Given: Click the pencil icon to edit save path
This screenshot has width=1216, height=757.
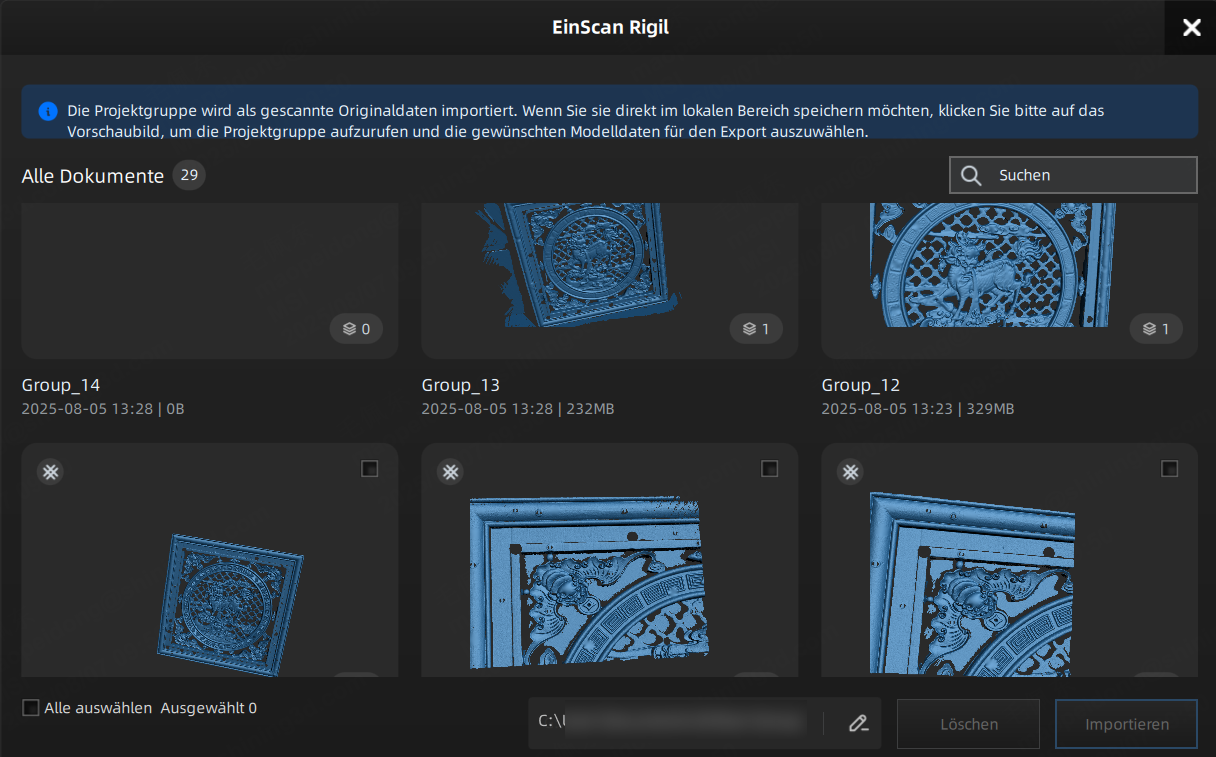Looking at the screenshot, I should tap(858, 724).
